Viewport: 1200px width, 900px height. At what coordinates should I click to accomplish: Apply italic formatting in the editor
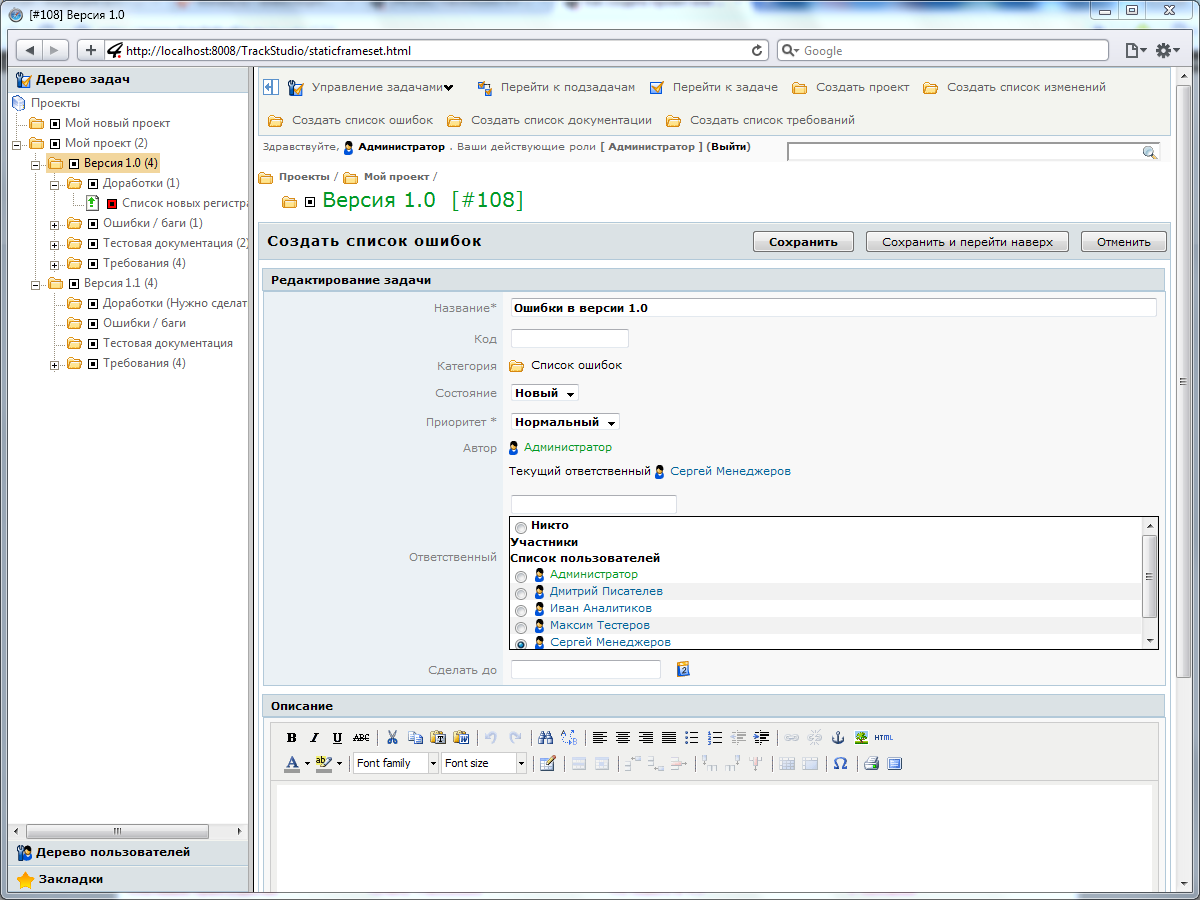(x=314, y=737)
